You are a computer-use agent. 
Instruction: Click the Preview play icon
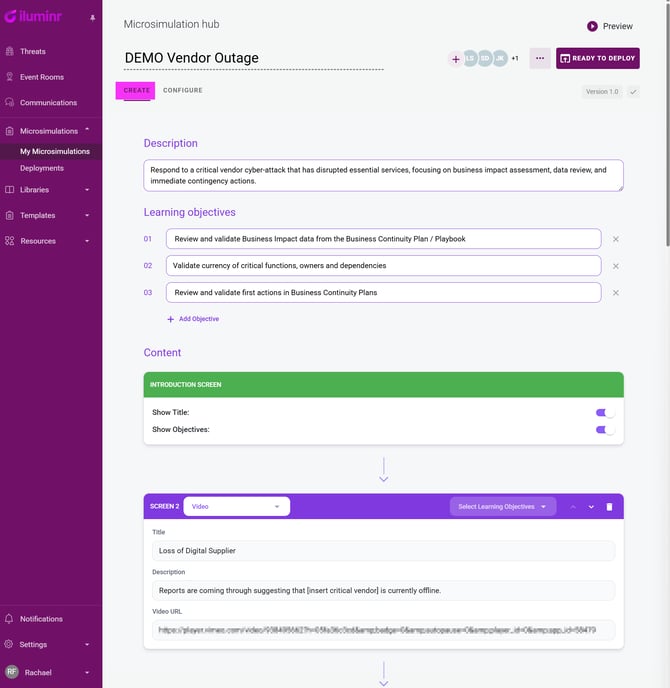pos(592,26)
